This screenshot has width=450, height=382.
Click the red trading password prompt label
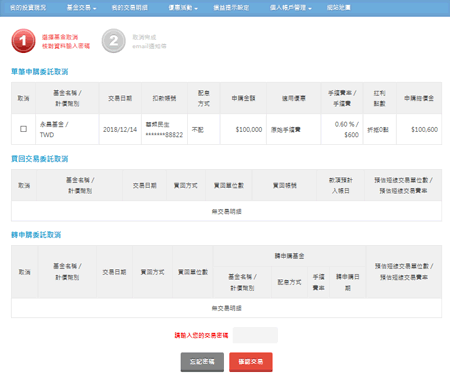pyautogui.click(x=201, y=335)
